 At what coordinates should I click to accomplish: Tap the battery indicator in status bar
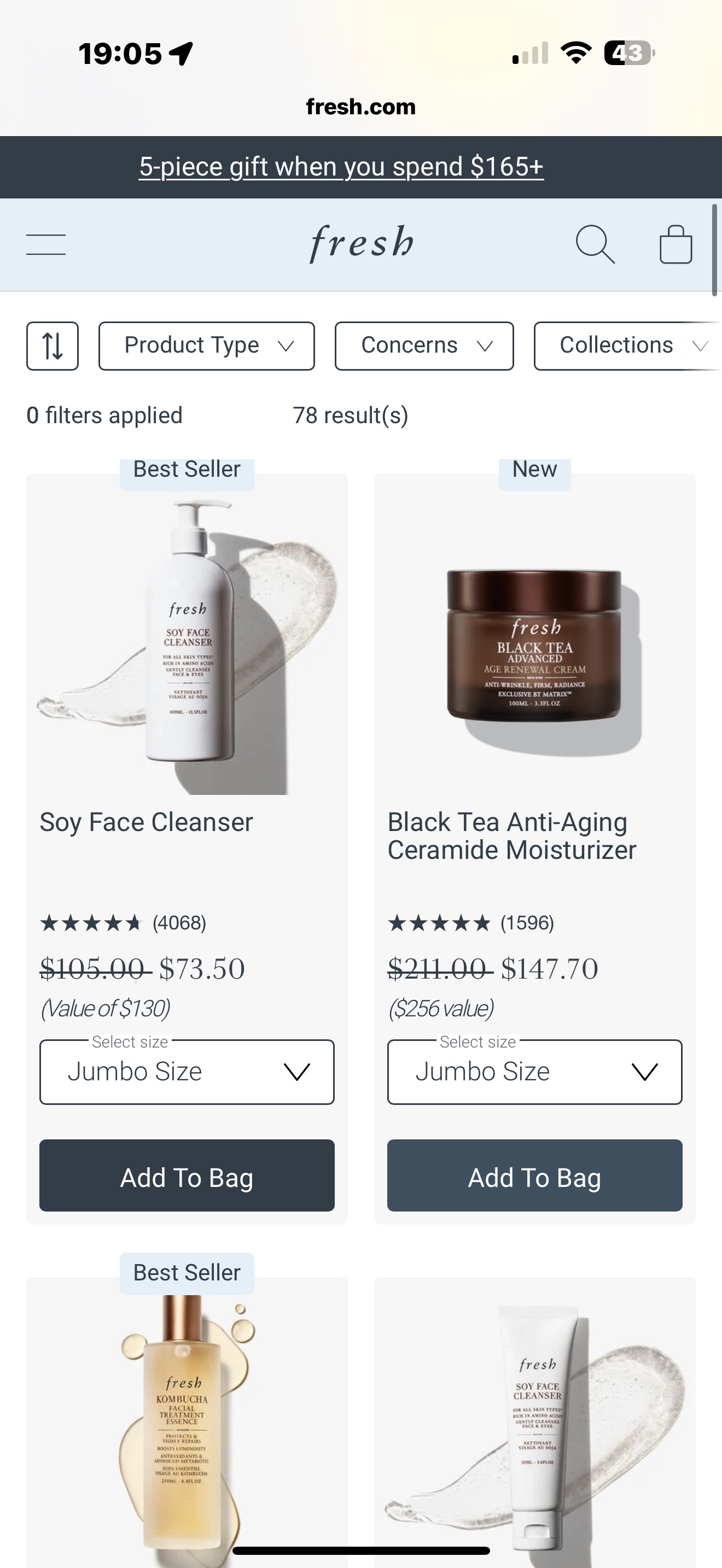630,53
